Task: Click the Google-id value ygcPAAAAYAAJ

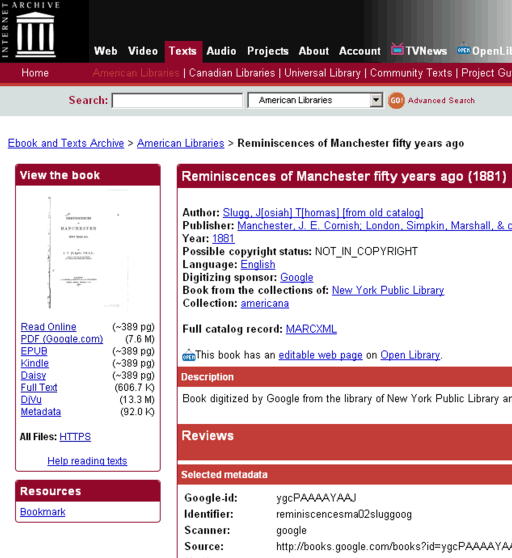Action: [316, 498]
